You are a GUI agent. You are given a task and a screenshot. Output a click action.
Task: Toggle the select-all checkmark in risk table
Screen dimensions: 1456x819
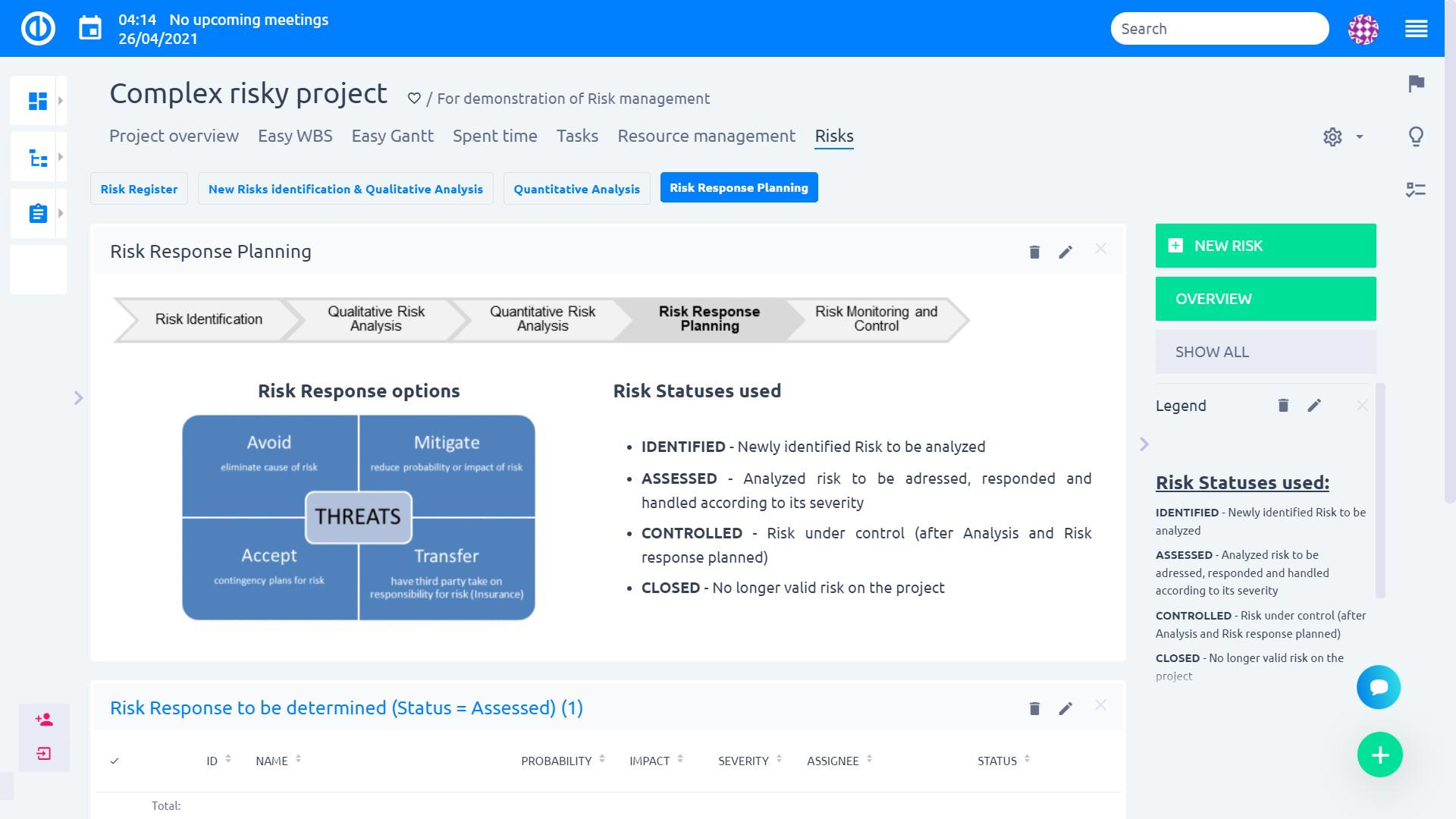(x=115, y=761)
